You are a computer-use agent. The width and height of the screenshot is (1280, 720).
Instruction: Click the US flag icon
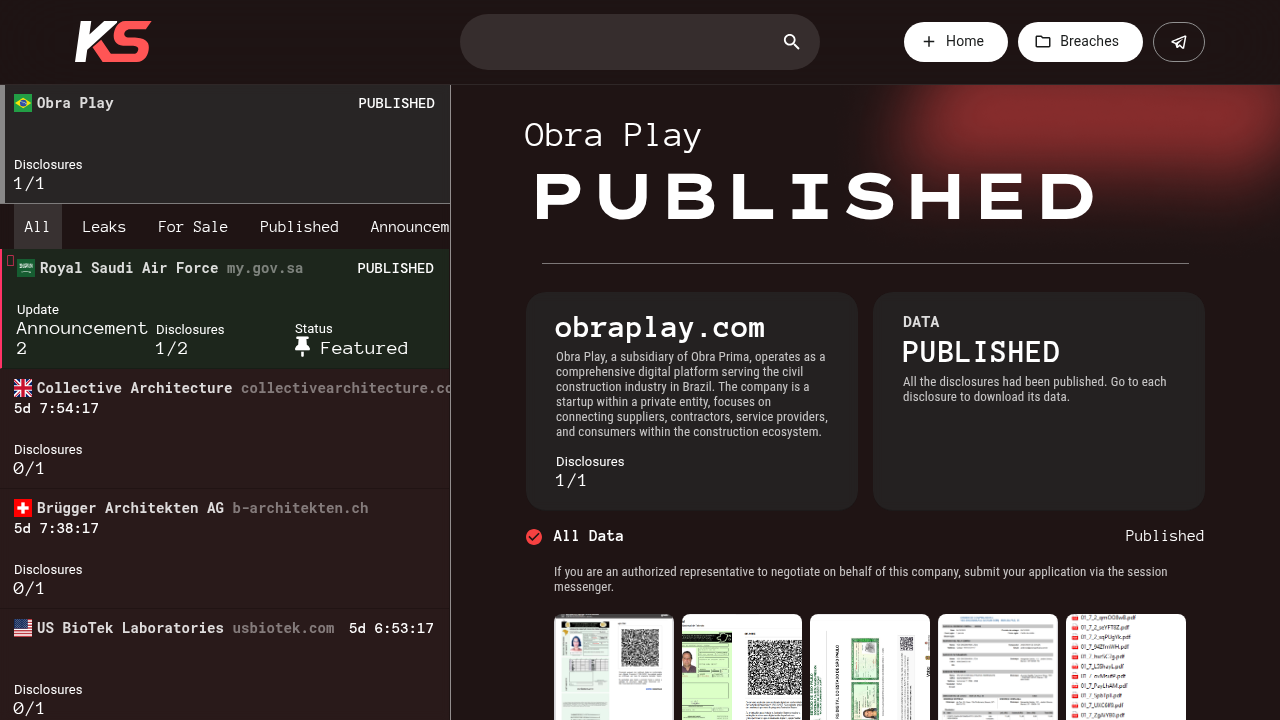[23, 628]
